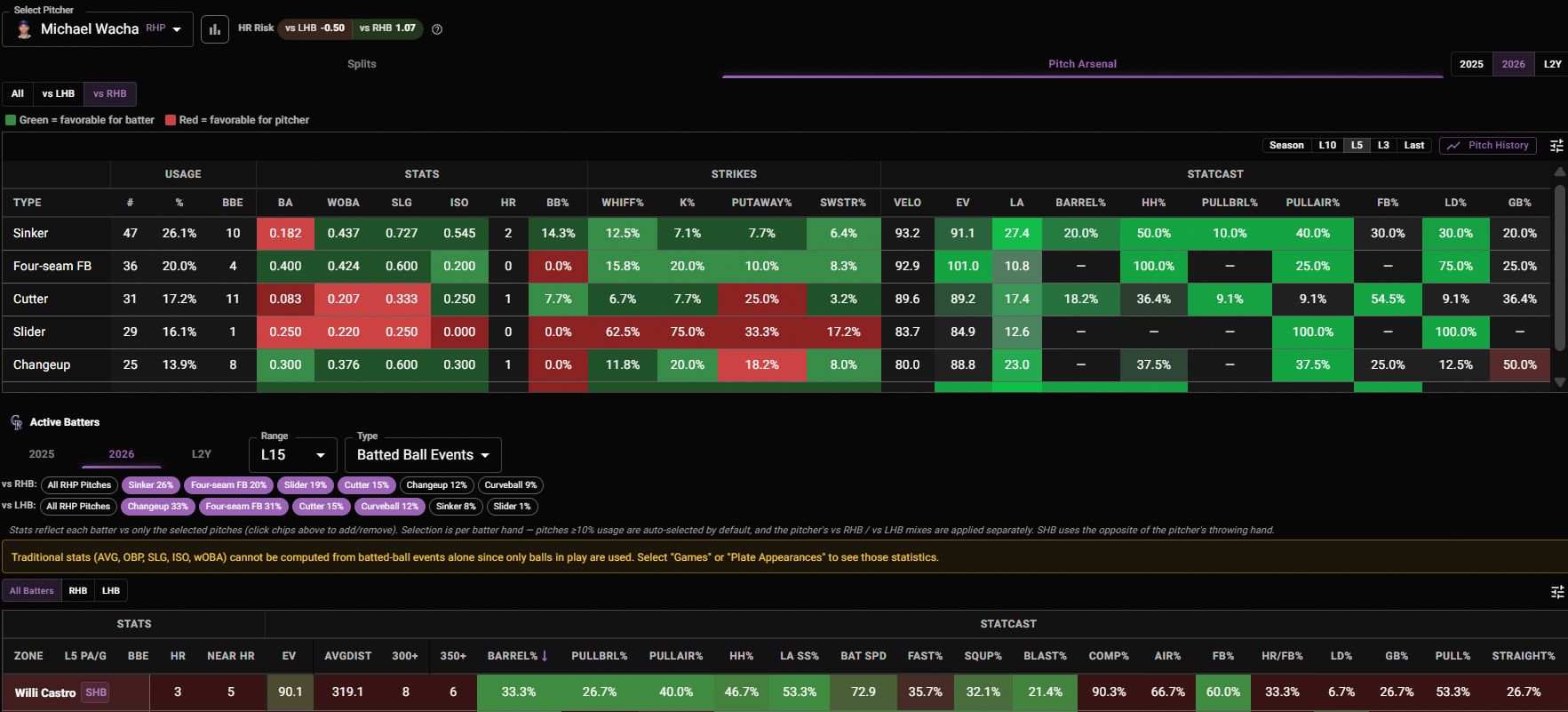Open the Select Pitcher dropdown

click(98, 29)
